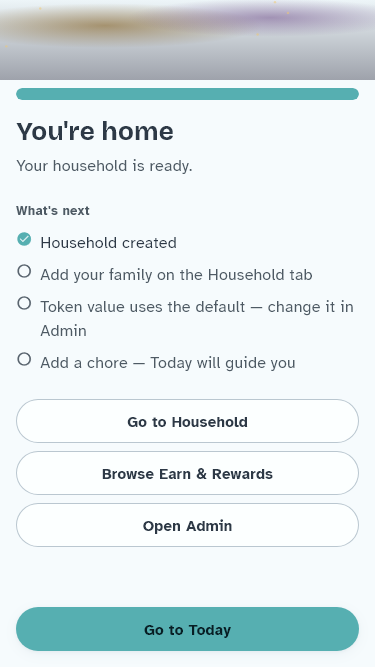Screen dimensions: 375x667
Task: Click the What's next section label
Action: pos(53,211)
